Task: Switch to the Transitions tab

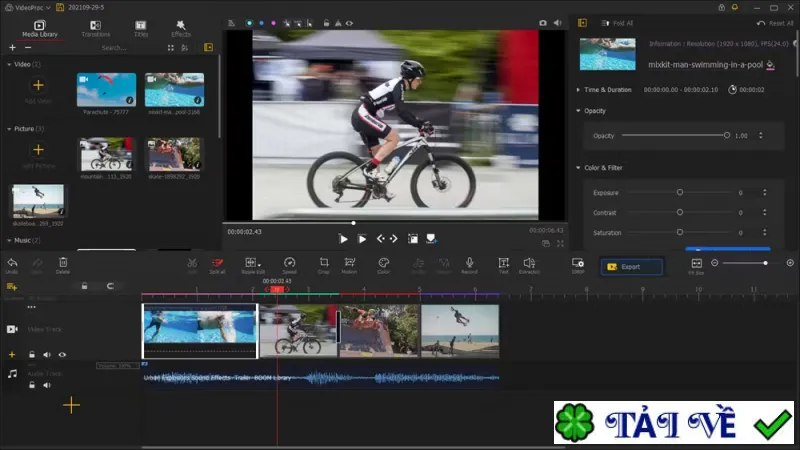Action: 95,29
